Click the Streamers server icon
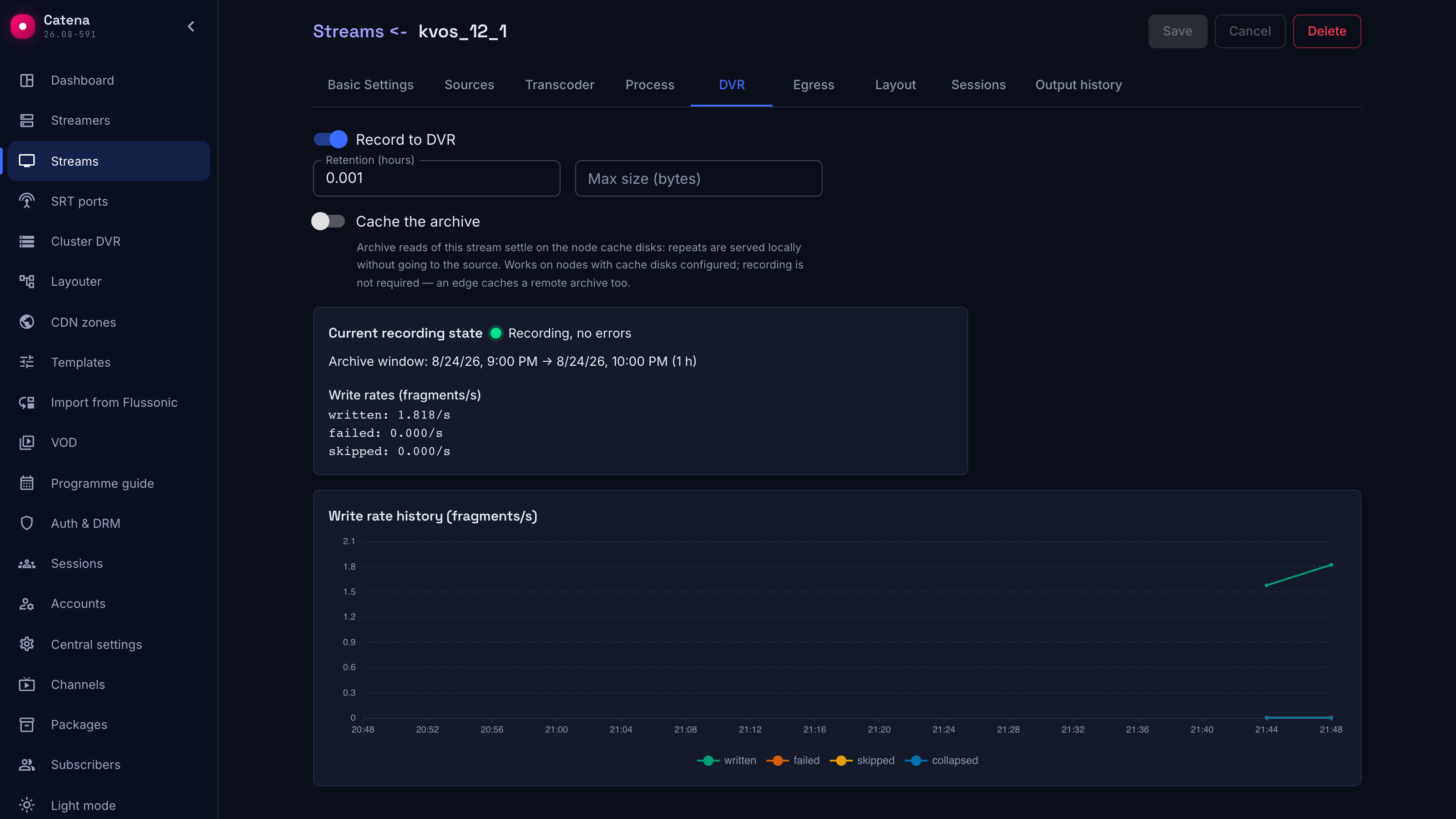The width and height of the screenshot is (1456, 819). pos(26,121)
